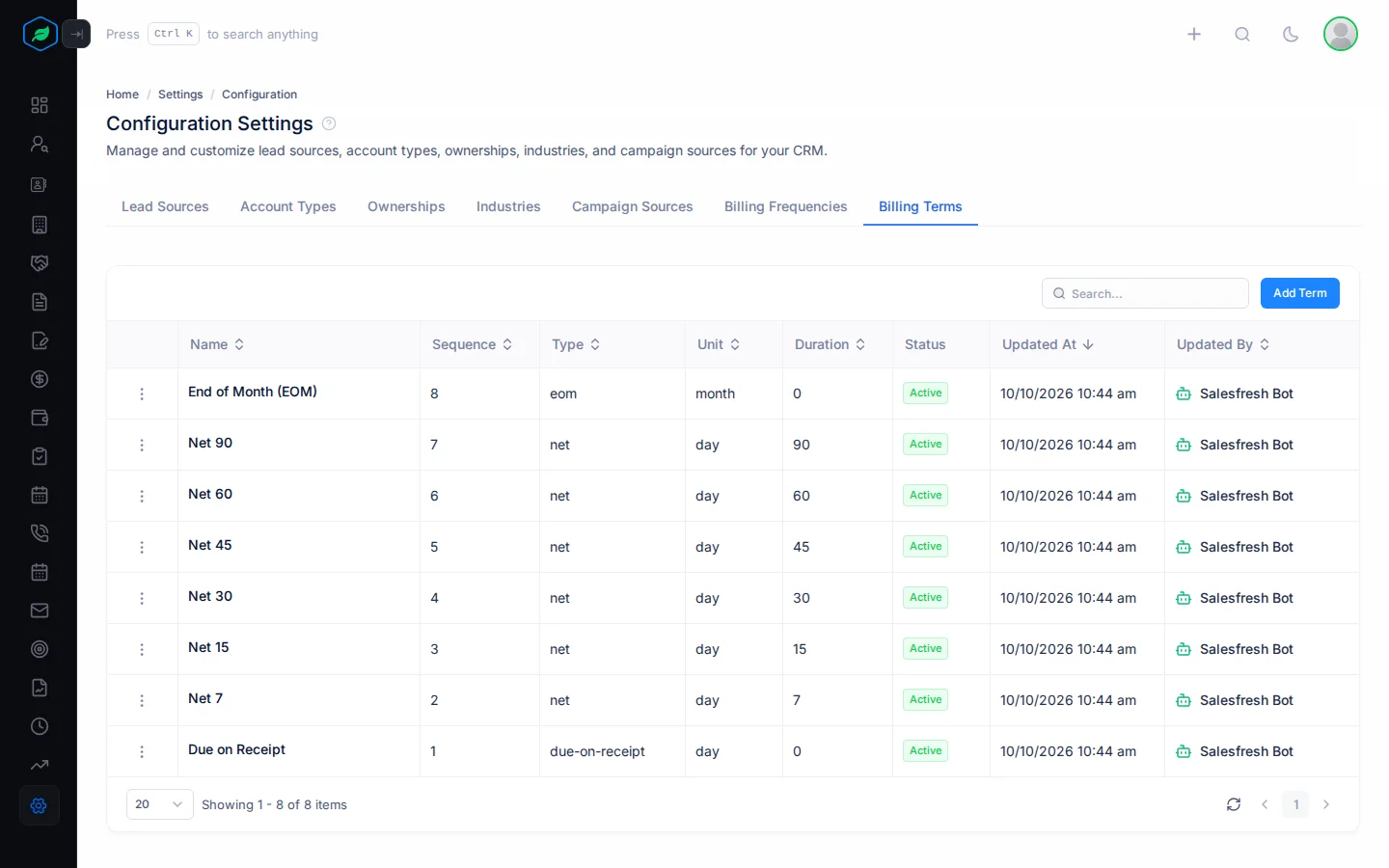This screenshot has height=868, width=1389.
Task: Open the page size dropdown showing 20
Action: click(x=160, y=804)
